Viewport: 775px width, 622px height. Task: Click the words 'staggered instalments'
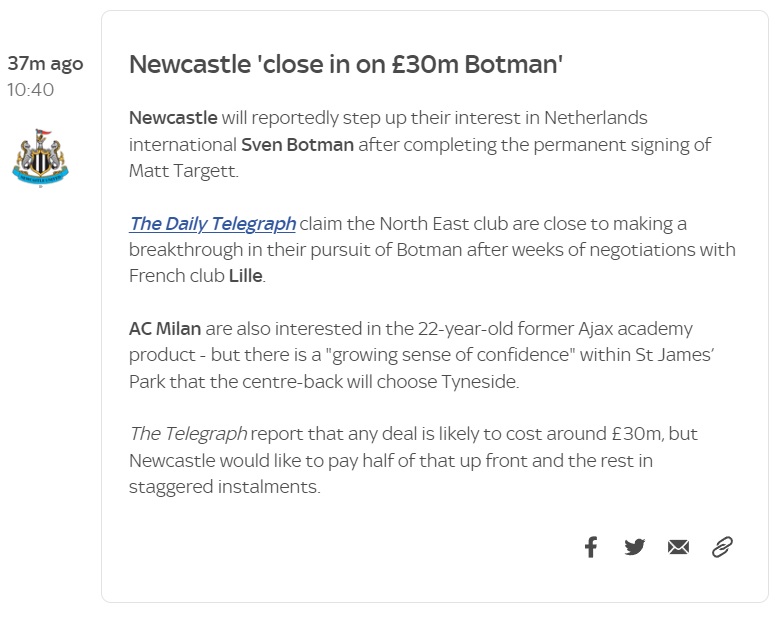pos(223,487)
